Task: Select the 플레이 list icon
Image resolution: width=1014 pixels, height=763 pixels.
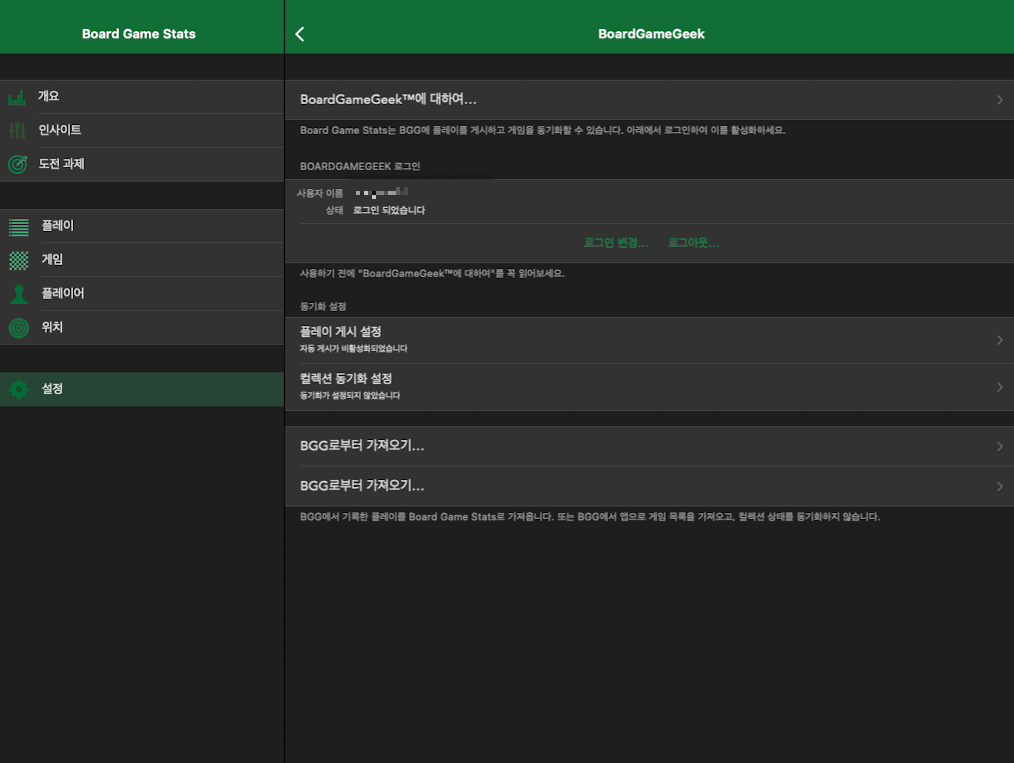Action: pyautogui.click(x=19, y=227)
